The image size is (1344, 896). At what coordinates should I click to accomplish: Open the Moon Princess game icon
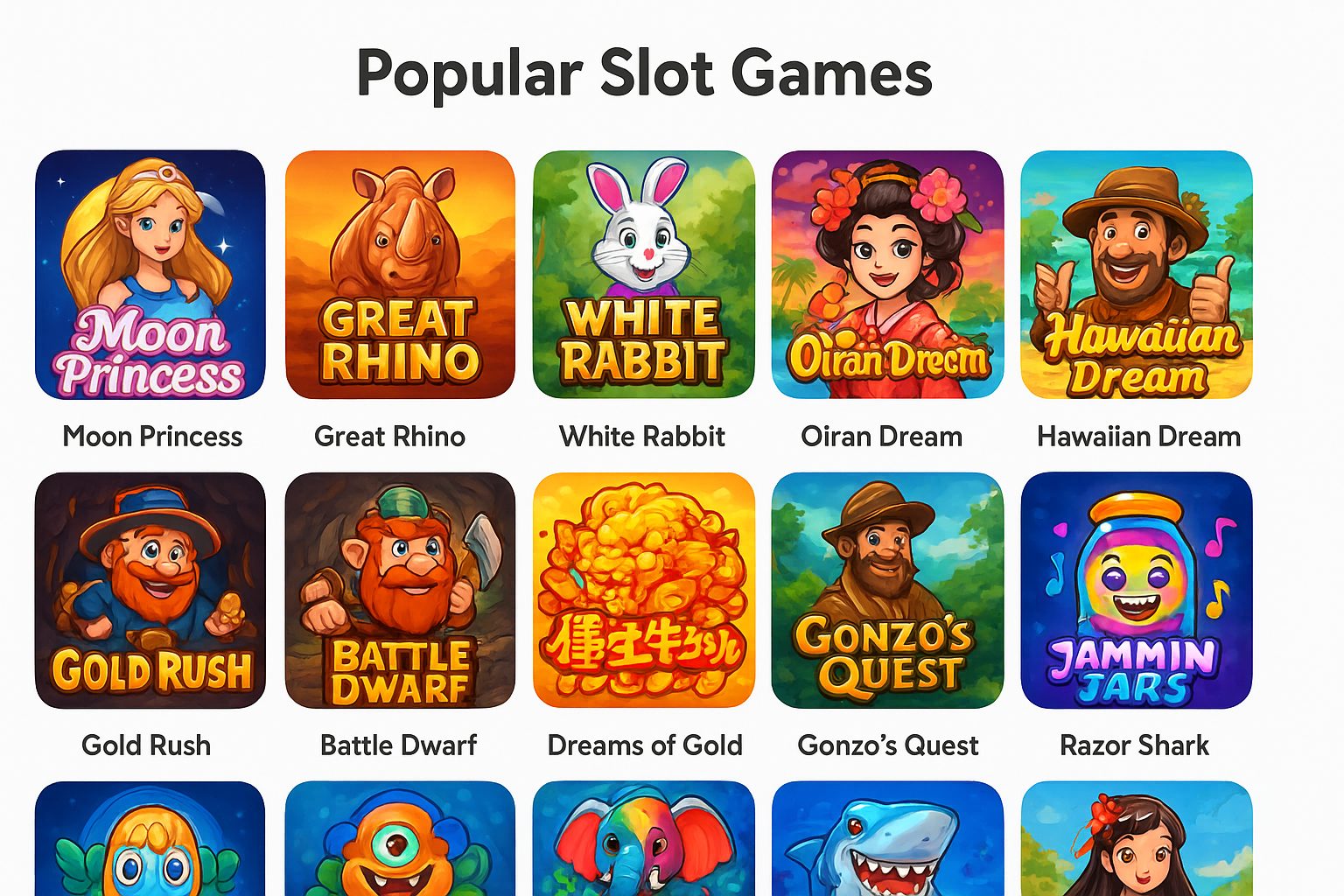[150, 275]
